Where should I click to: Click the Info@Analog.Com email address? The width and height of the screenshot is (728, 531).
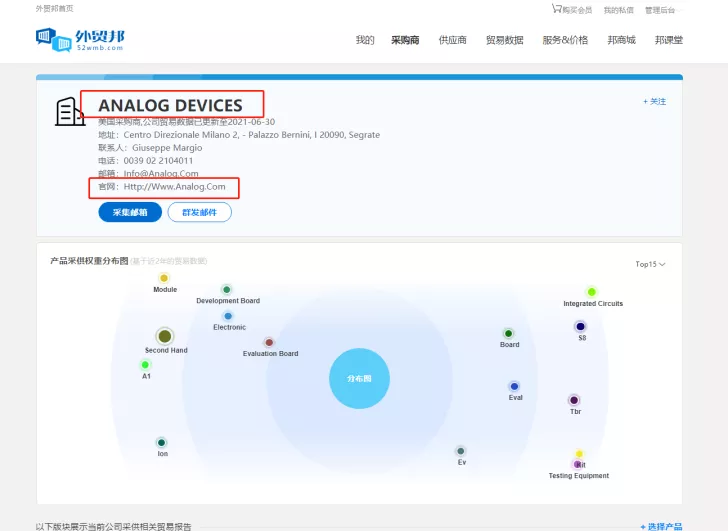point(161,174)
